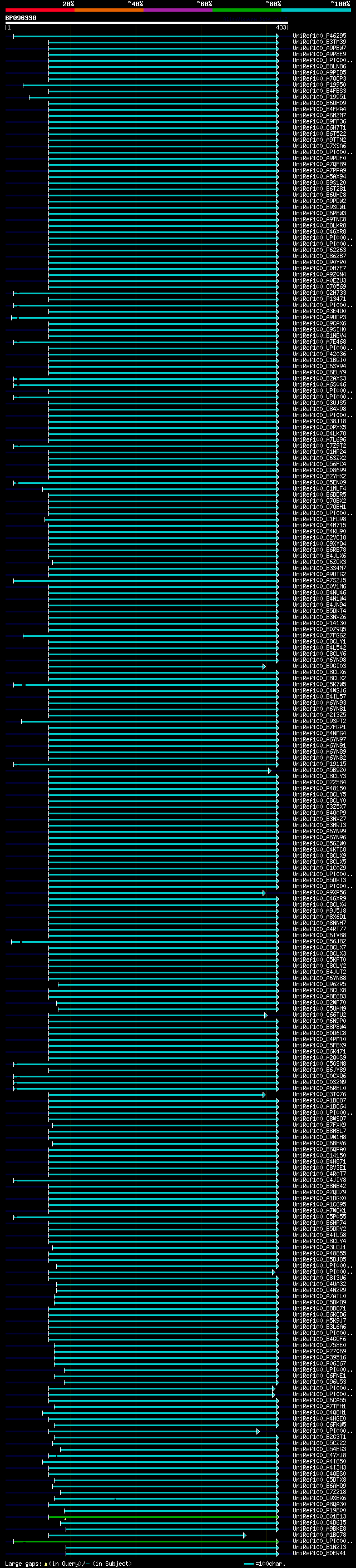Click the red ~20% identity color band
356x1568 pixels.
[39, 10]
